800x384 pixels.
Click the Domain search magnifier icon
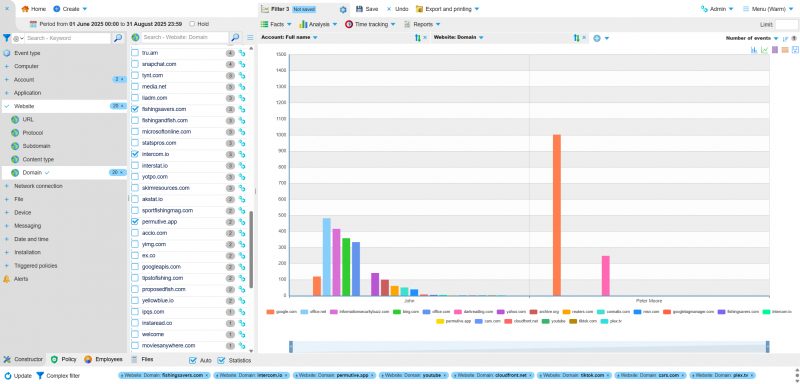click(235, 37)
